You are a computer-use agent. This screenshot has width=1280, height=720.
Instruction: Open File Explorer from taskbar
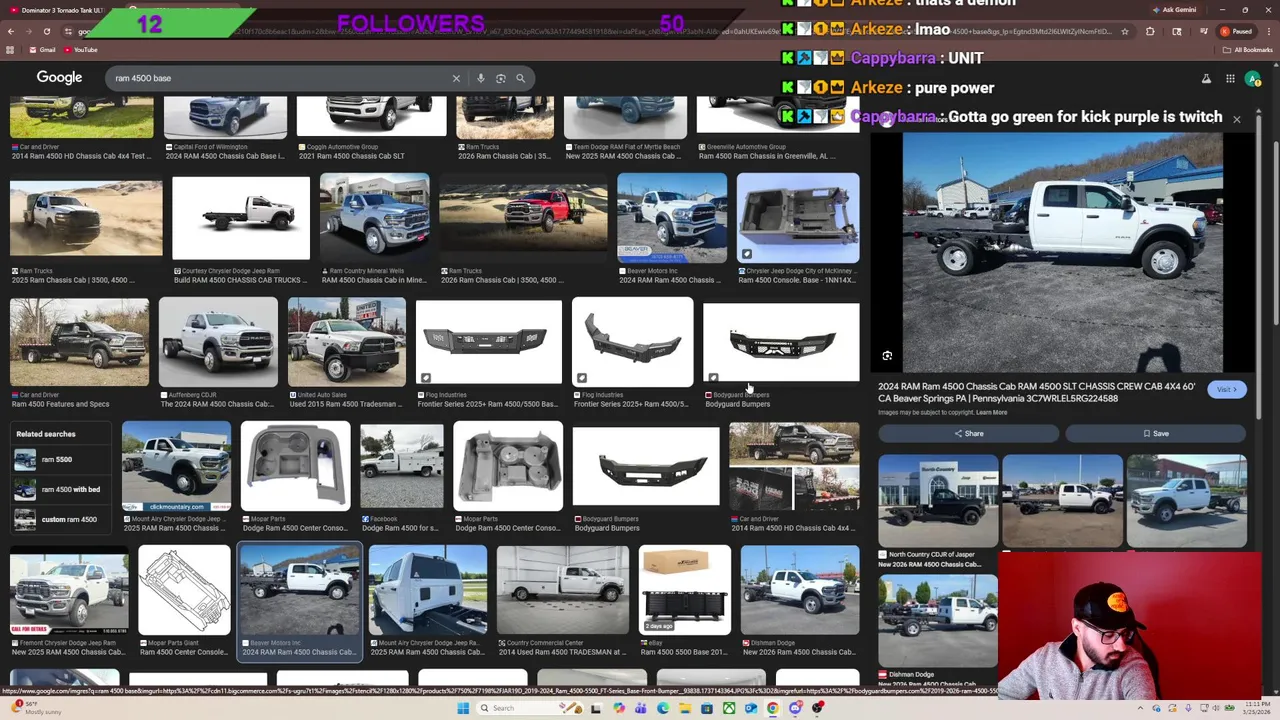685,708
